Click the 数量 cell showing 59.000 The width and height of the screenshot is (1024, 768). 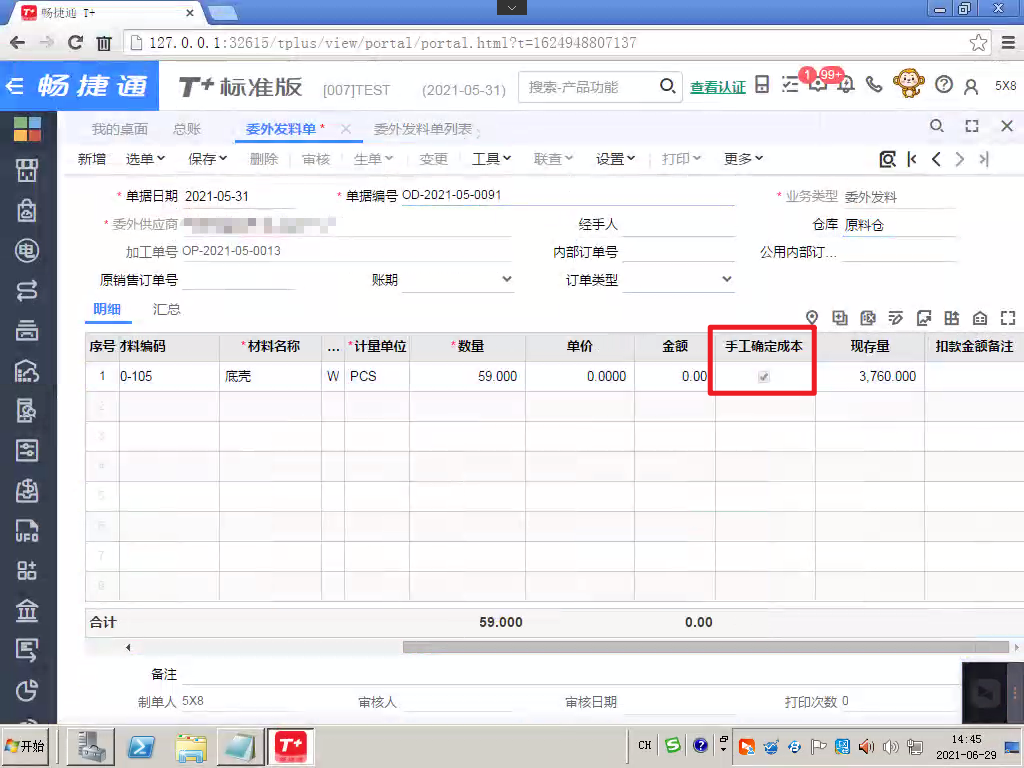click(468, 377)
